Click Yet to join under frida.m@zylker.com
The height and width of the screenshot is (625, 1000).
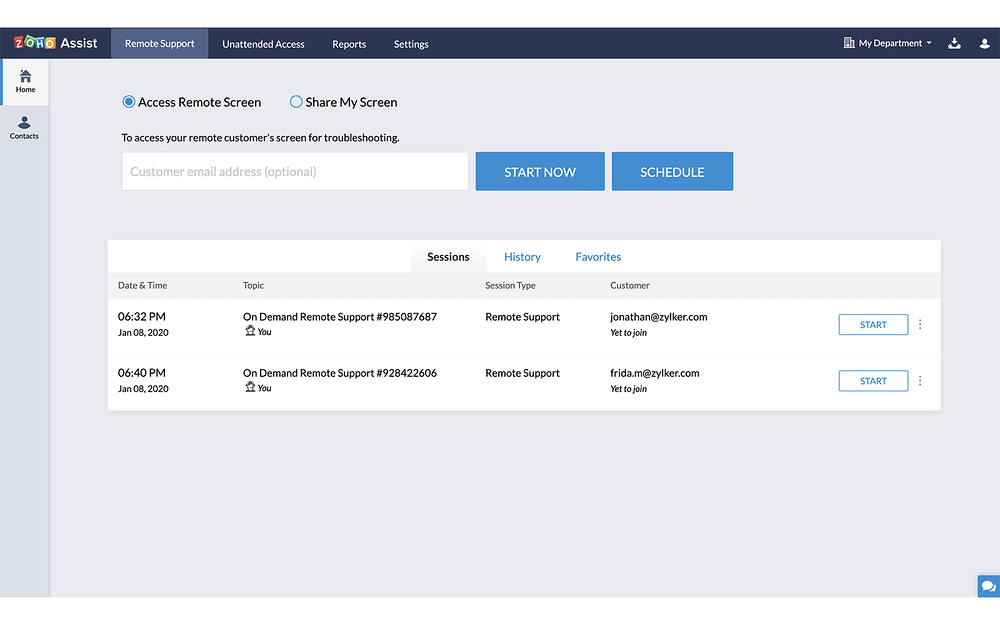pos(628,388)
